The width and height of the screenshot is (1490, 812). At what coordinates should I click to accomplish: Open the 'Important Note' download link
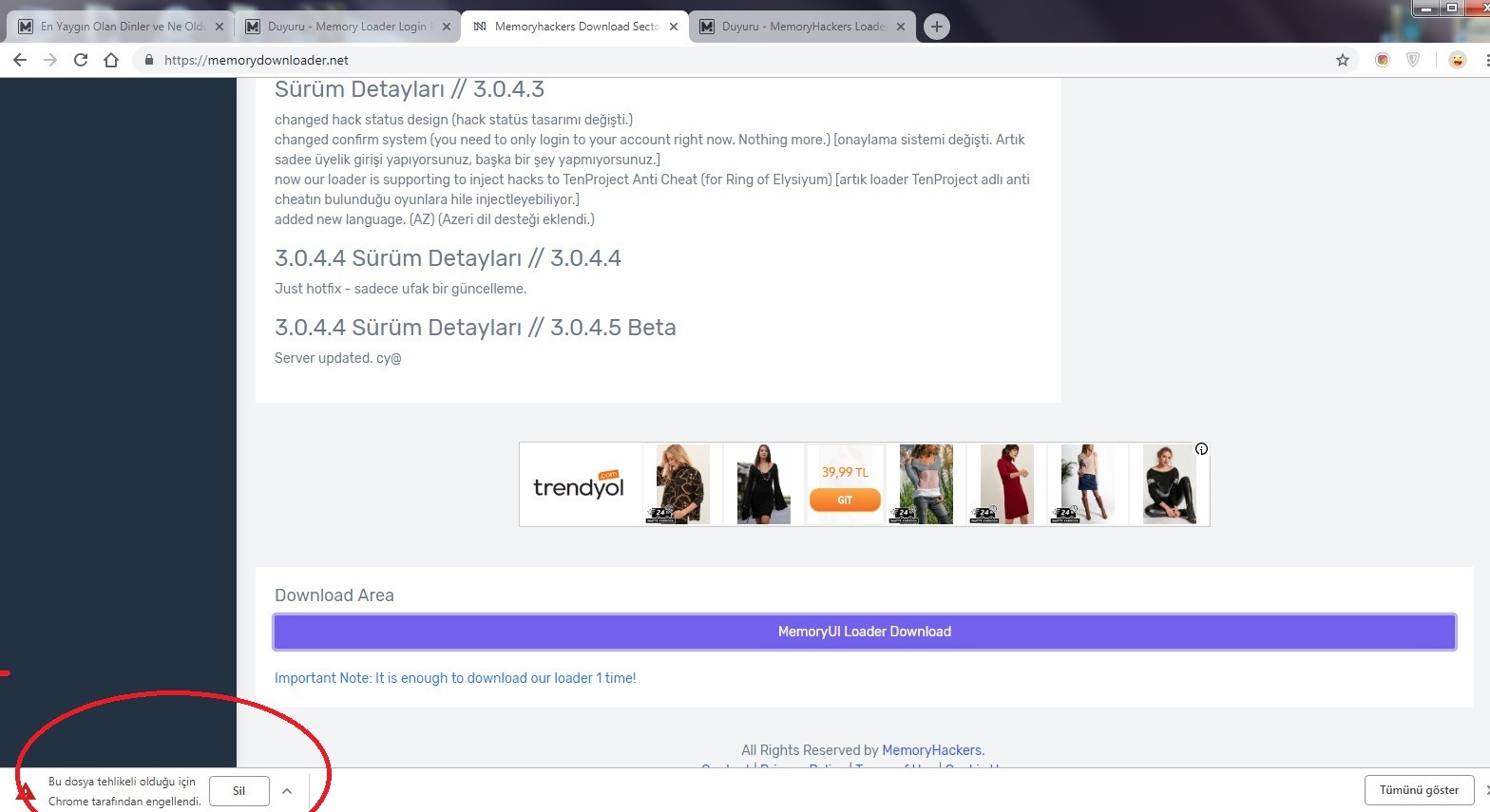[455, 678]
